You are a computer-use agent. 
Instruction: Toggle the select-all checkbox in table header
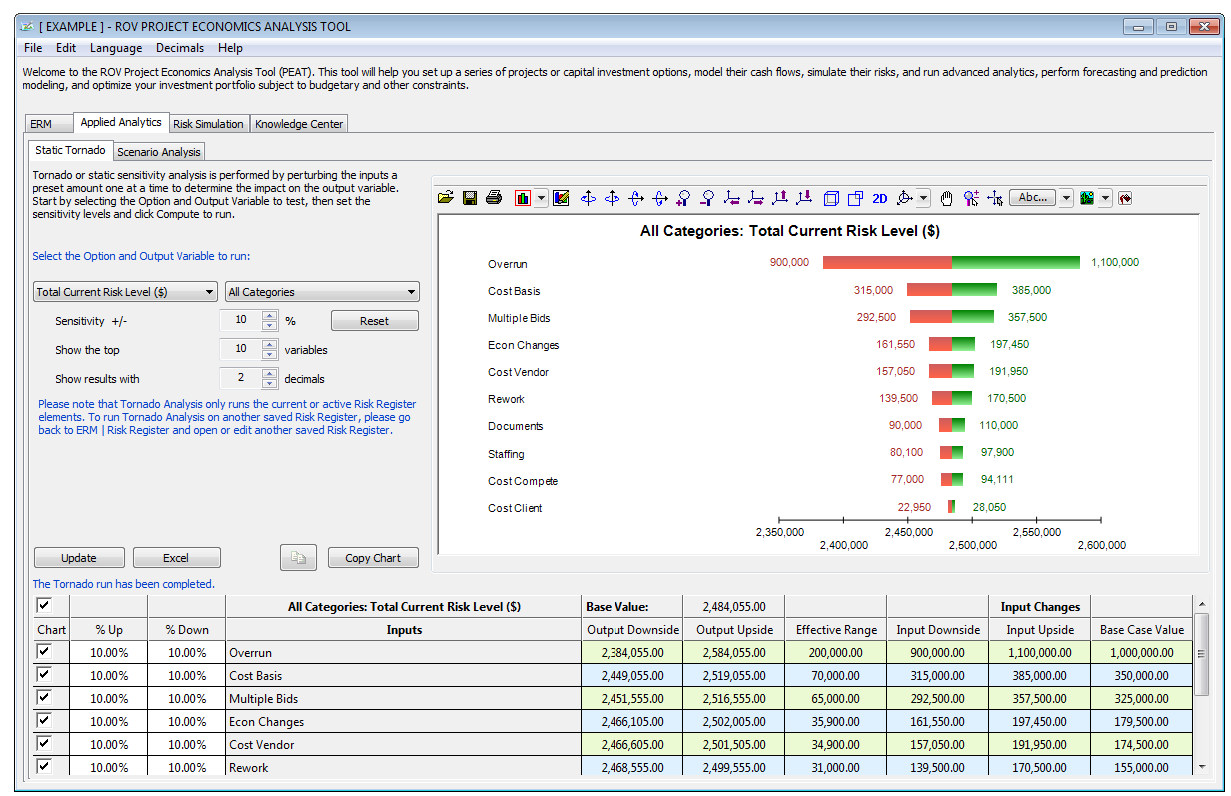[x=44, y=605]
